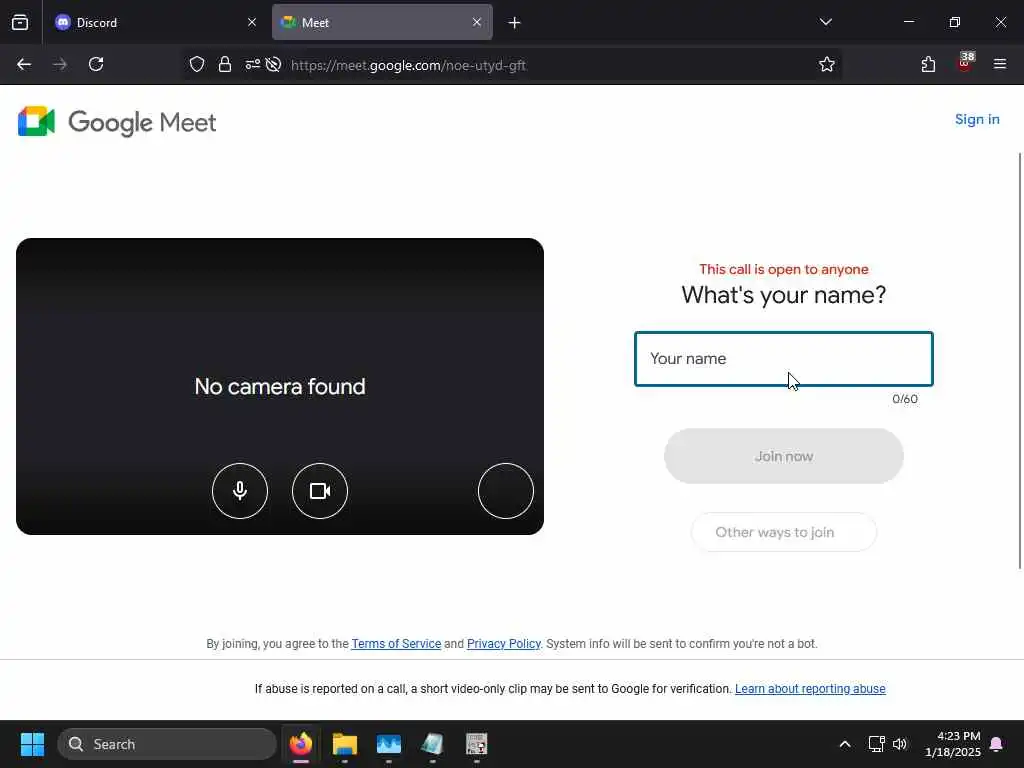The height and width of the screenshot is (768, 1024).
Task: Focus the Your name field
Action: tap(784, 359)
